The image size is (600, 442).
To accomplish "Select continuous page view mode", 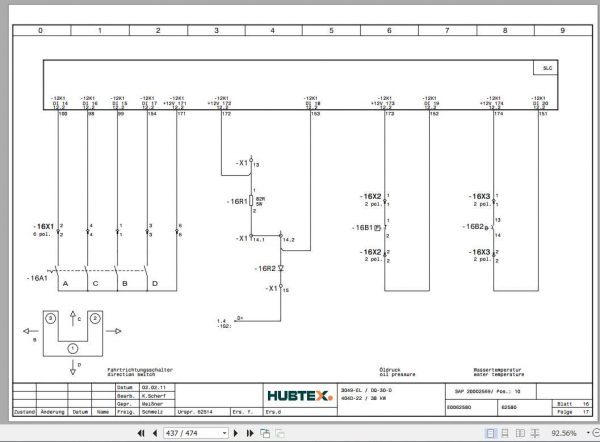I will pyautogui.click(x=505, y=433).
